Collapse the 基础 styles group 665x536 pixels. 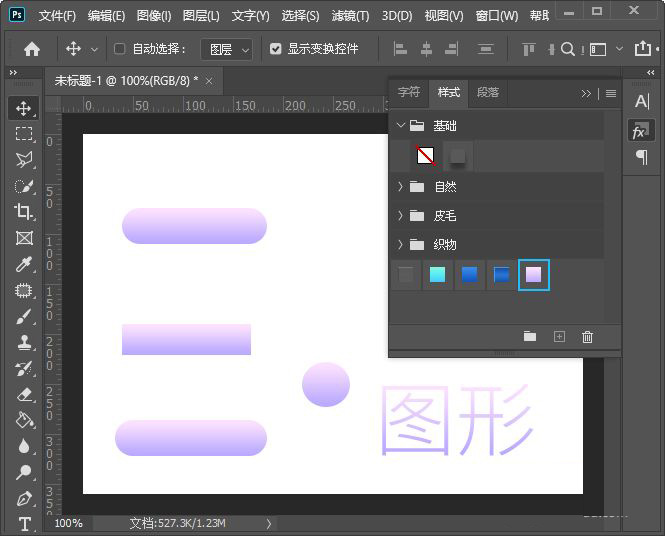(400, 126)
